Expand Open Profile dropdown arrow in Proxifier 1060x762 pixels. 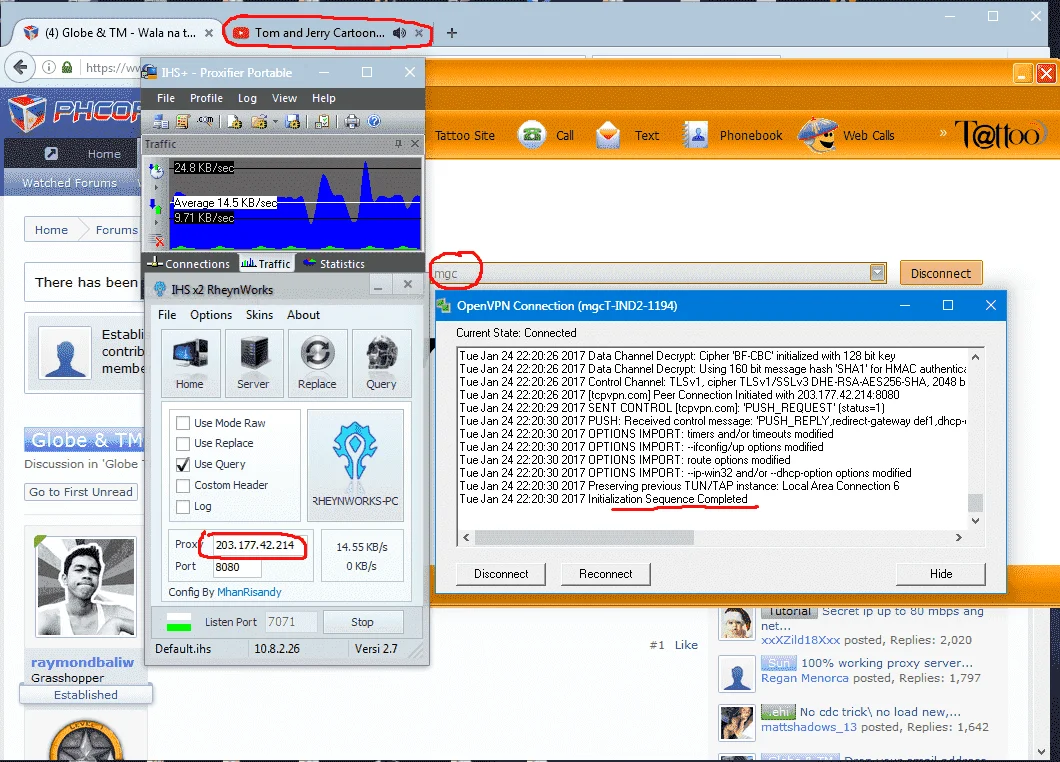[x=274, y=122]
